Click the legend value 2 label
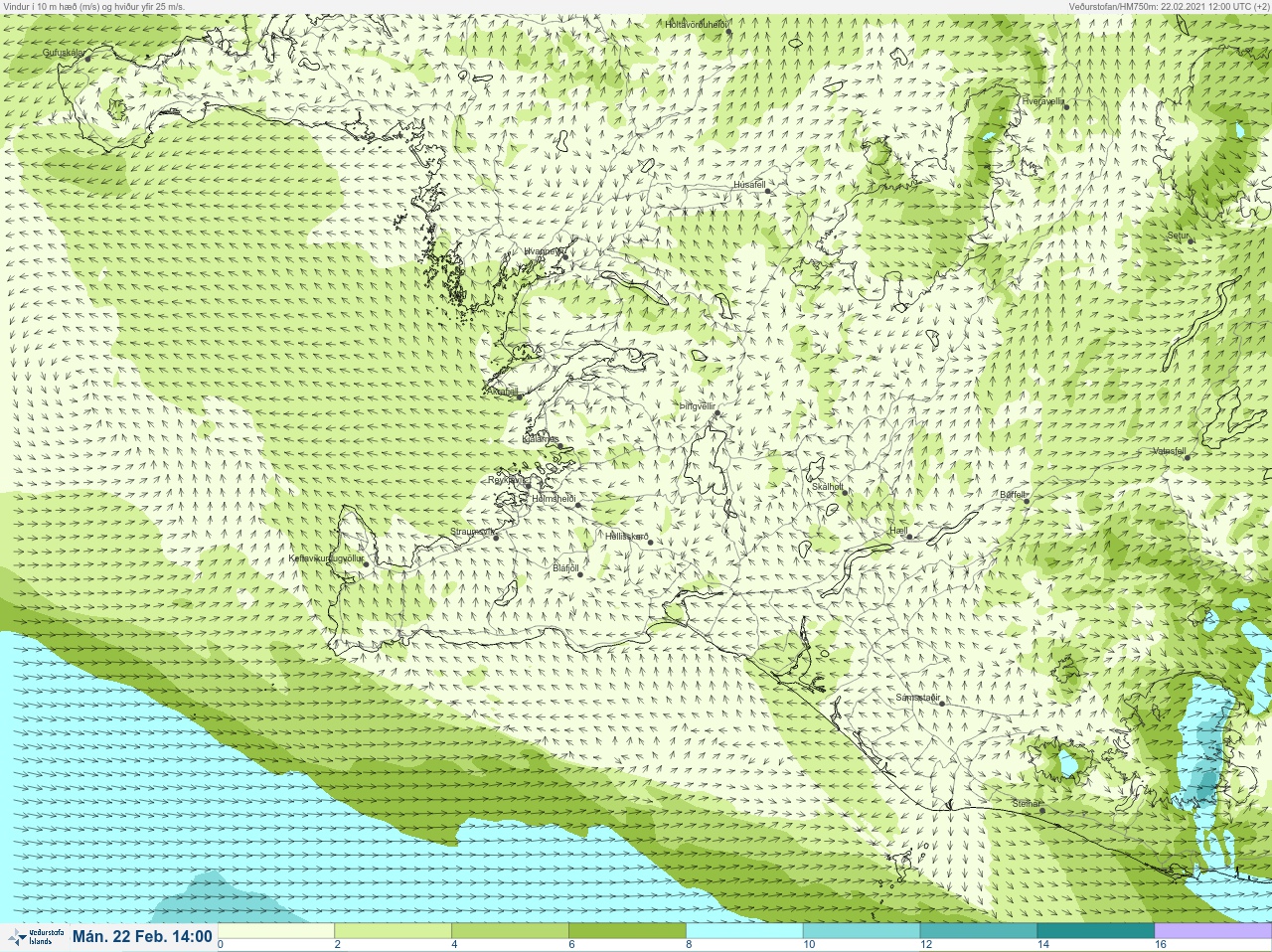 tap(338, 944)
